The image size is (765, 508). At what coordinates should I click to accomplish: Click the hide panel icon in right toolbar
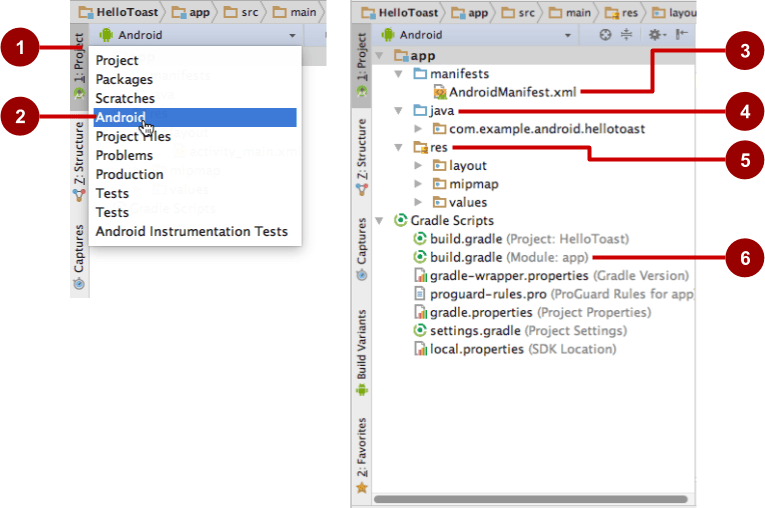coord(682,35)
